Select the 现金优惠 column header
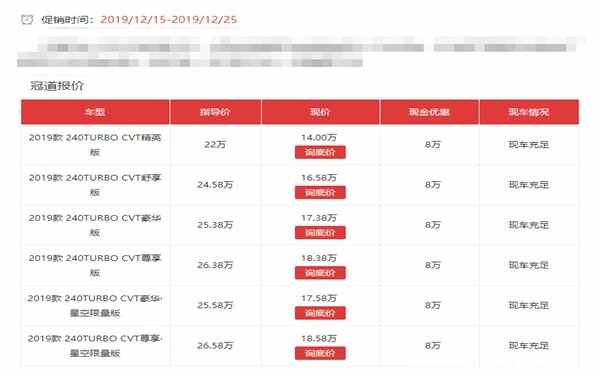 [429, 112]
